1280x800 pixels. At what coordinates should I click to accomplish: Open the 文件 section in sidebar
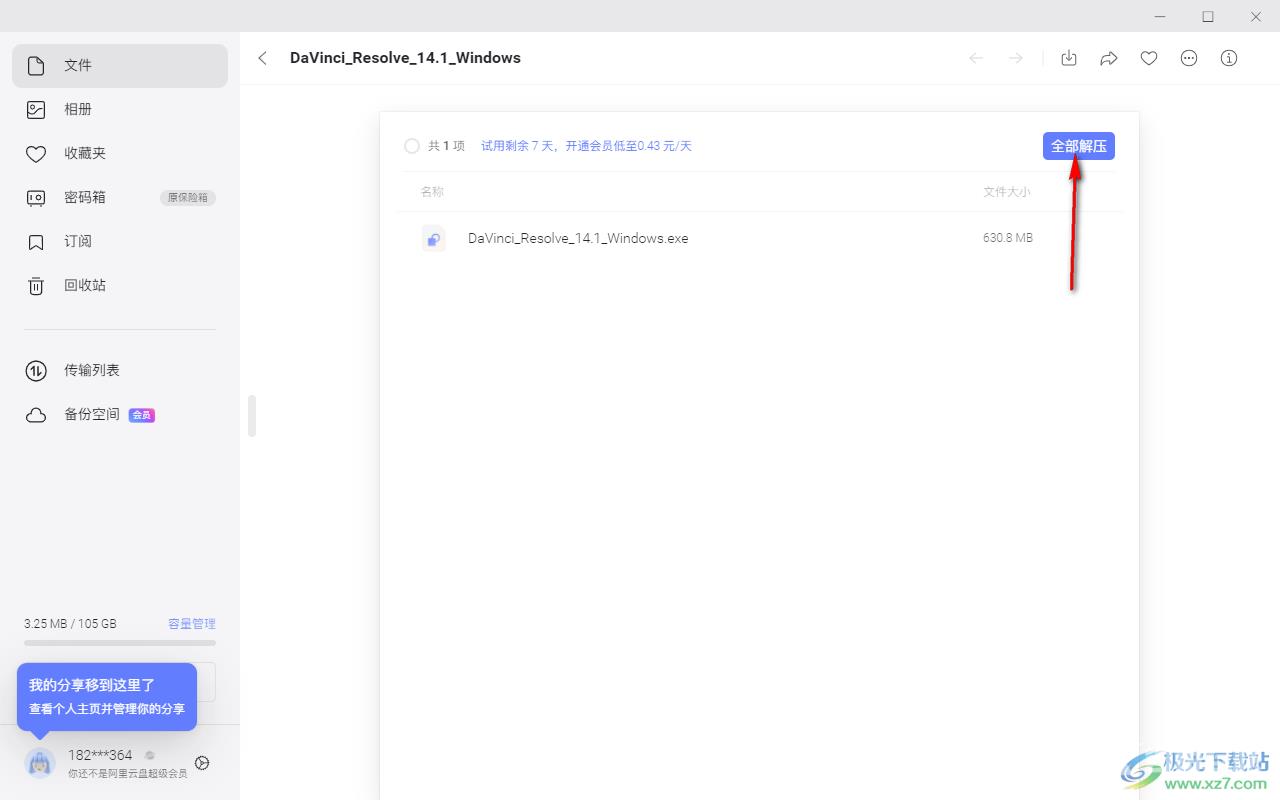[120, 66]
